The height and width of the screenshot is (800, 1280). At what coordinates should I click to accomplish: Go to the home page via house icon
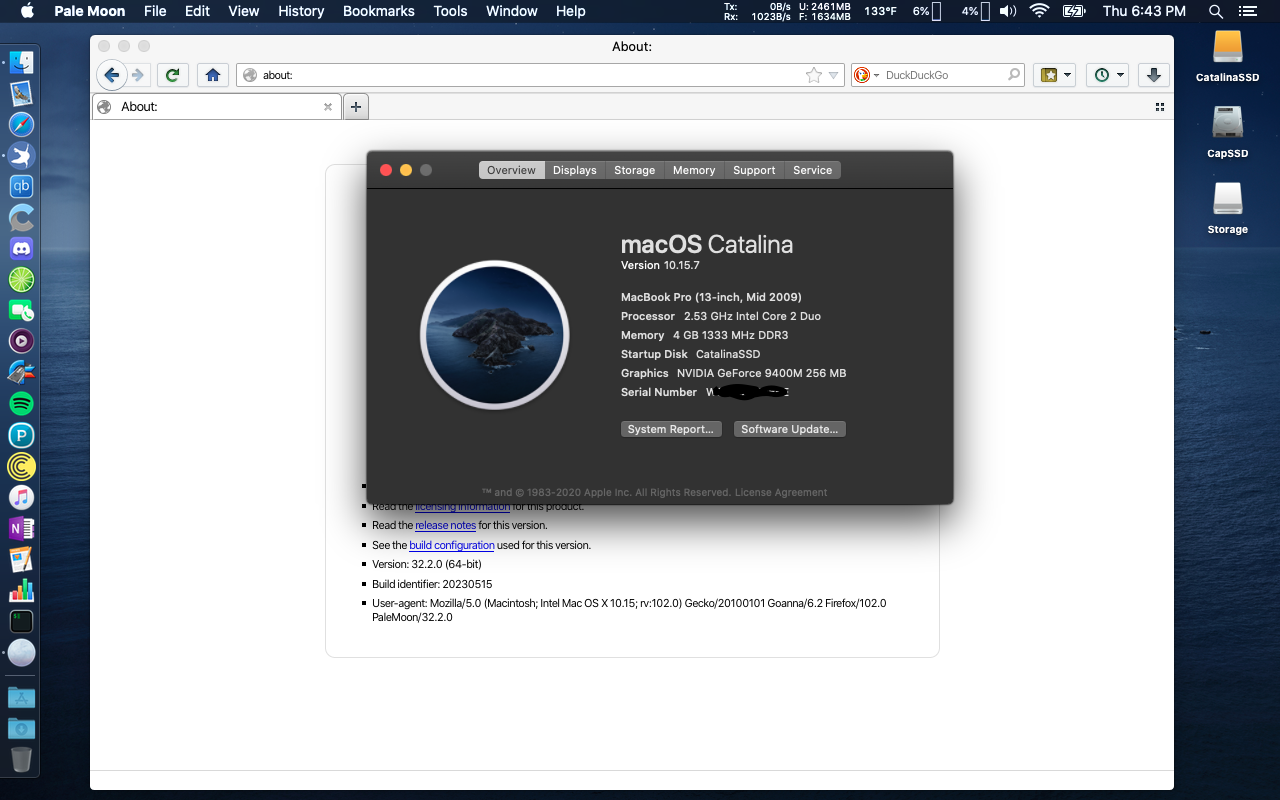point(212,75)
